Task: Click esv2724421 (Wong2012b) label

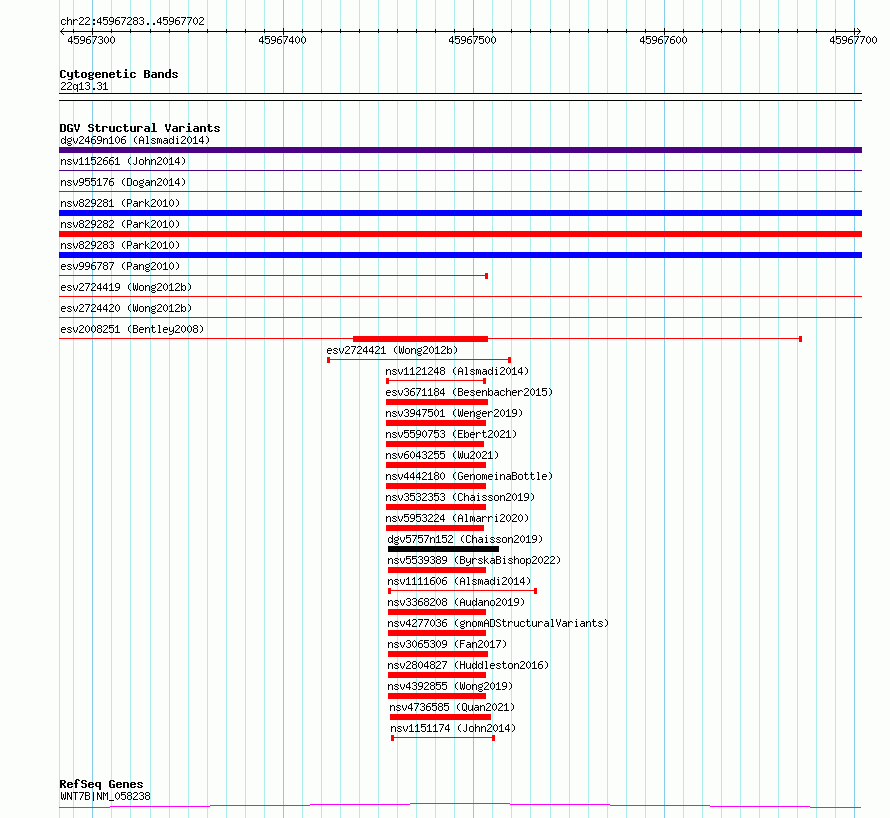Action: pyautogui.click(x=392, y=350)
